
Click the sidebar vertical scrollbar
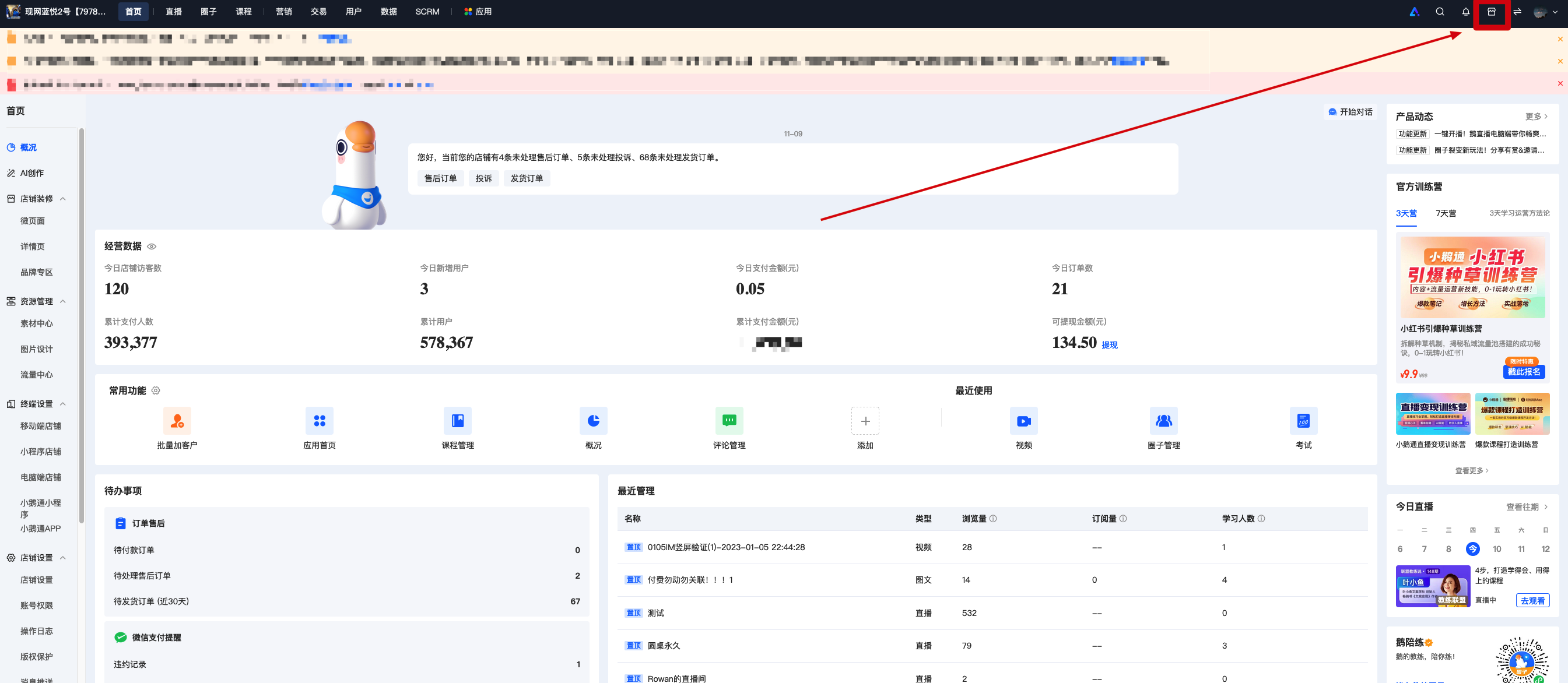point(81,325)
